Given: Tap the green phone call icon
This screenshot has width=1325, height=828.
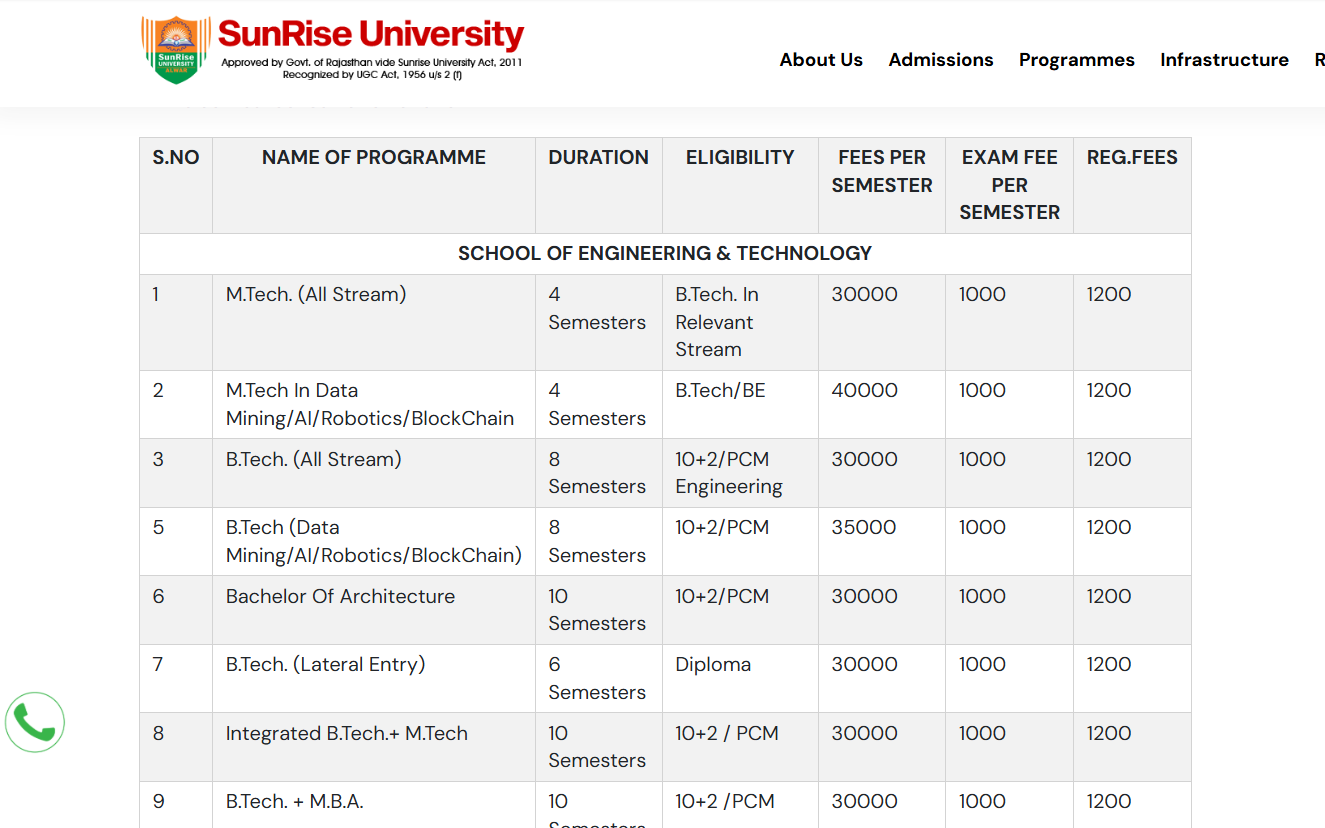Looking at the screenshot, I should (35, 722).
